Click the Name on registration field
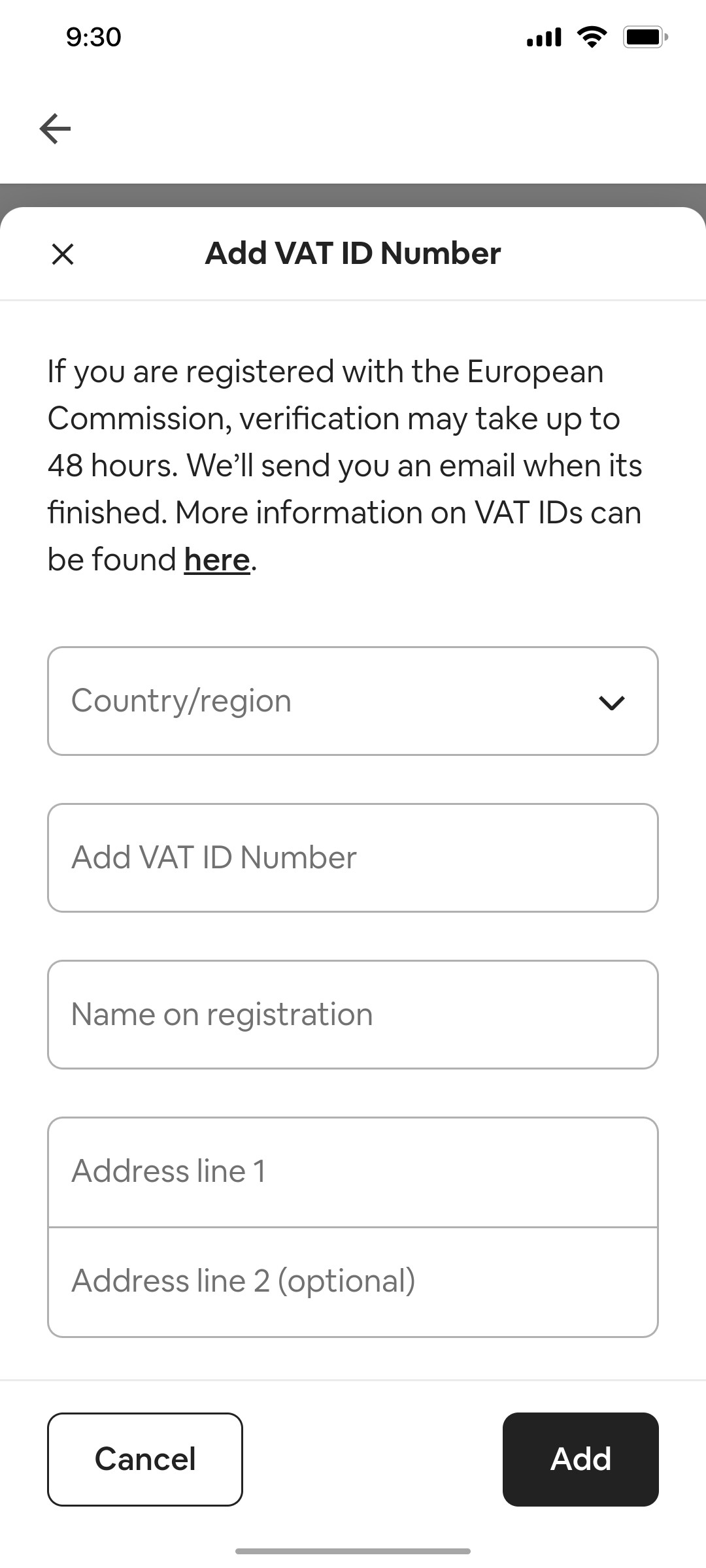This screenshot has width=706, height=1568. [353, 1014]
